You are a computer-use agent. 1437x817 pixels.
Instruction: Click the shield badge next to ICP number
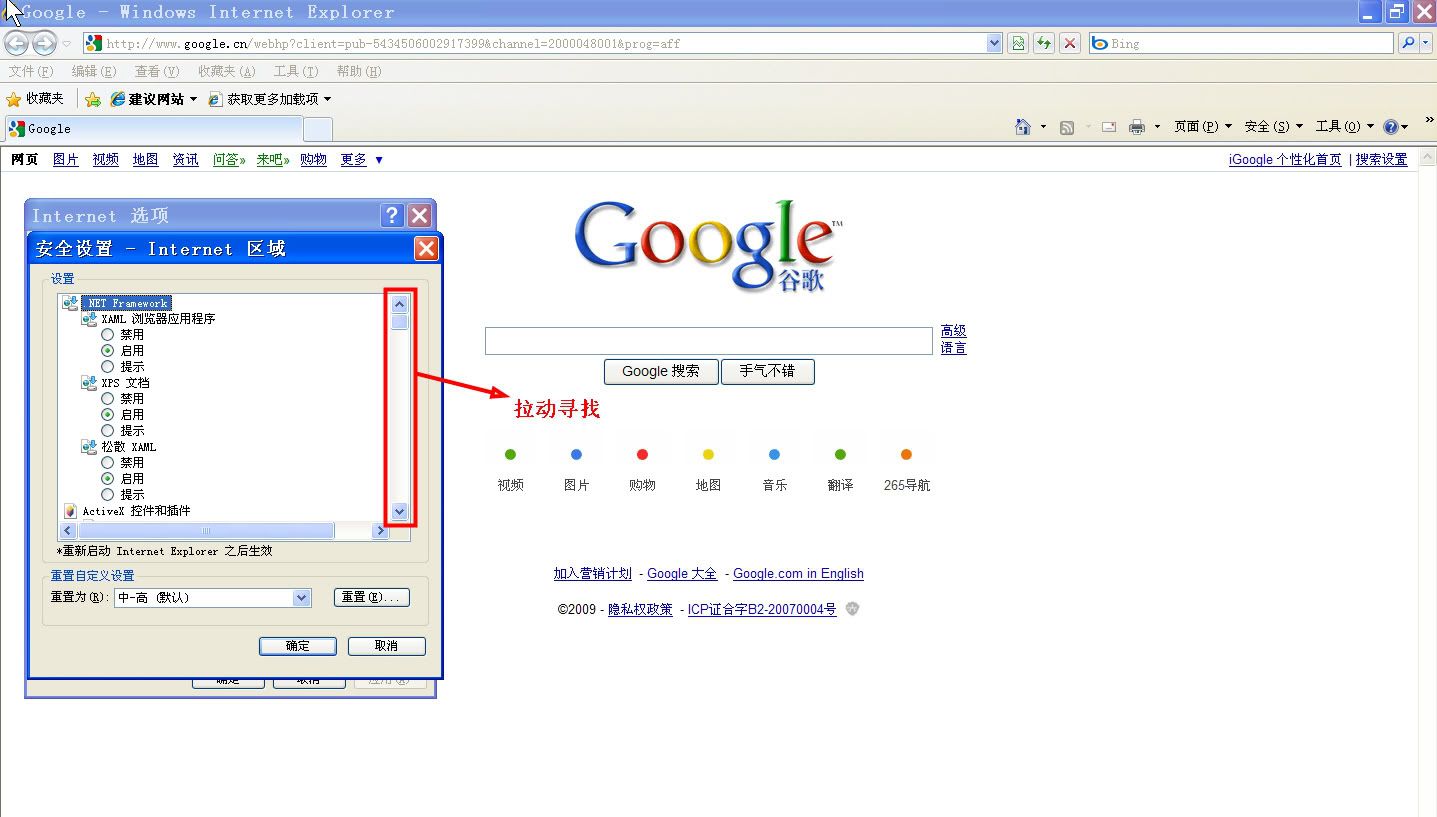[x=852, y=608]
